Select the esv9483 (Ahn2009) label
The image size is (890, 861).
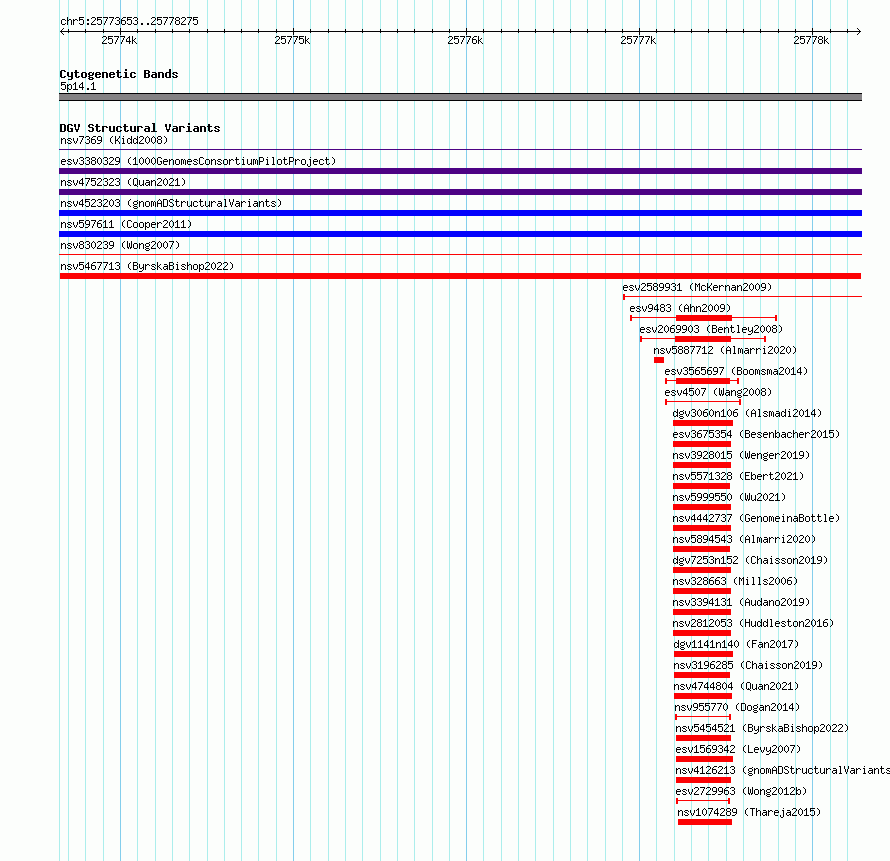(x=680, y=308)
